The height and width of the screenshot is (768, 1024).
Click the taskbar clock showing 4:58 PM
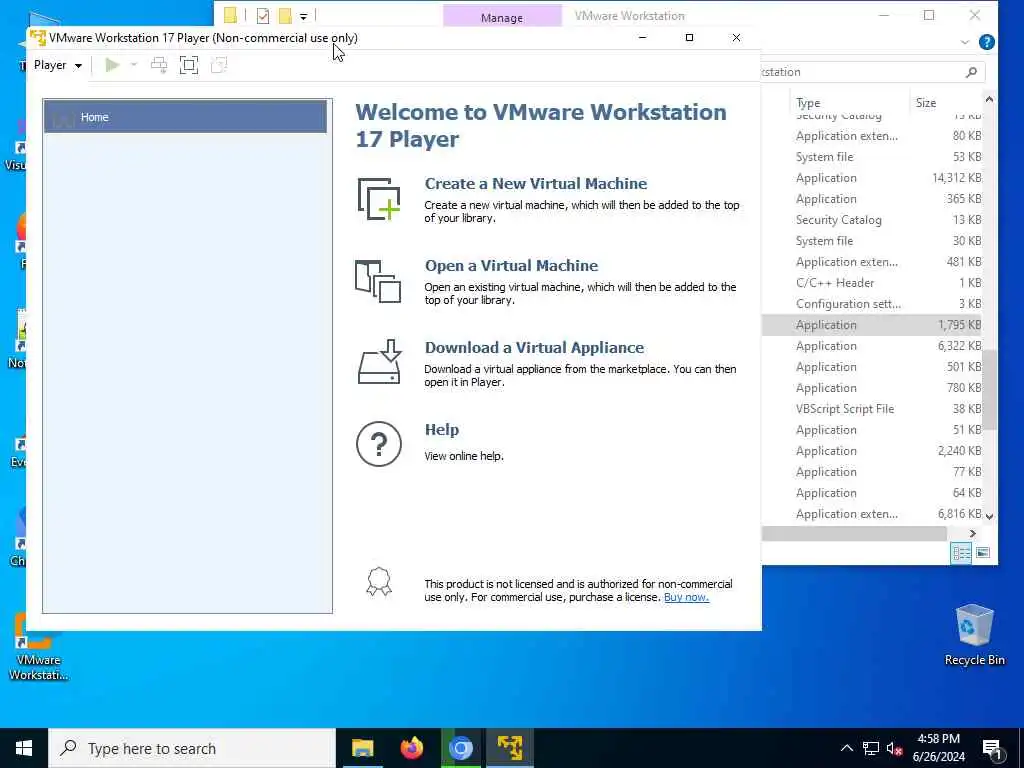(x=938, y=748)
